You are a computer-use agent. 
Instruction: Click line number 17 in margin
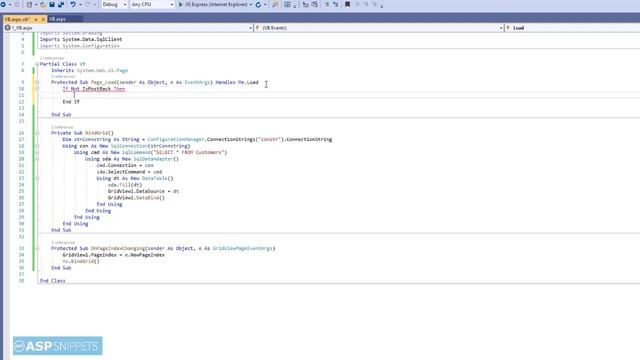[x=21, y=140]
